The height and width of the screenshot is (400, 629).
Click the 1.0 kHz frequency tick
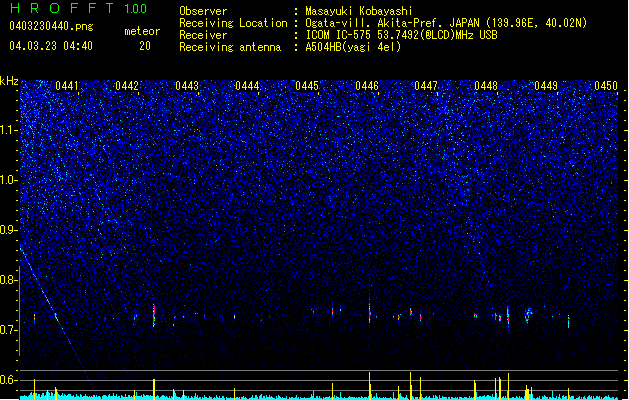coord(9,180)
